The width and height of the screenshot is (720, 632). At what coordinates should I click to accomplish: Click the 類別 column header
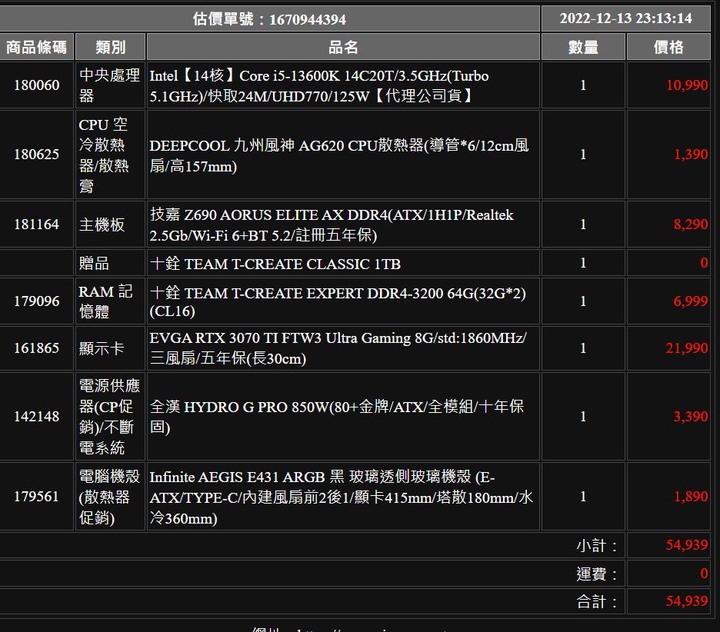coord(110,47)
